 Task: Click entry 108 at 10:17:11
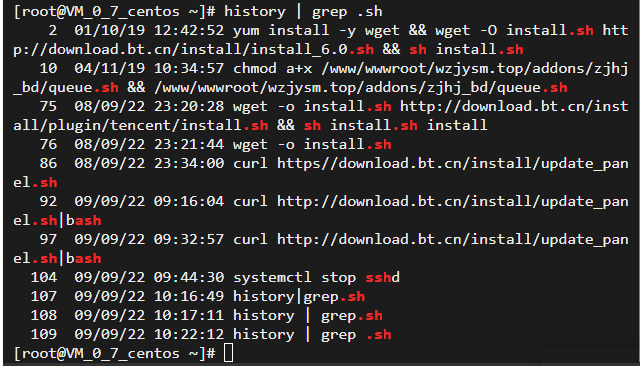tap(207, 315)
